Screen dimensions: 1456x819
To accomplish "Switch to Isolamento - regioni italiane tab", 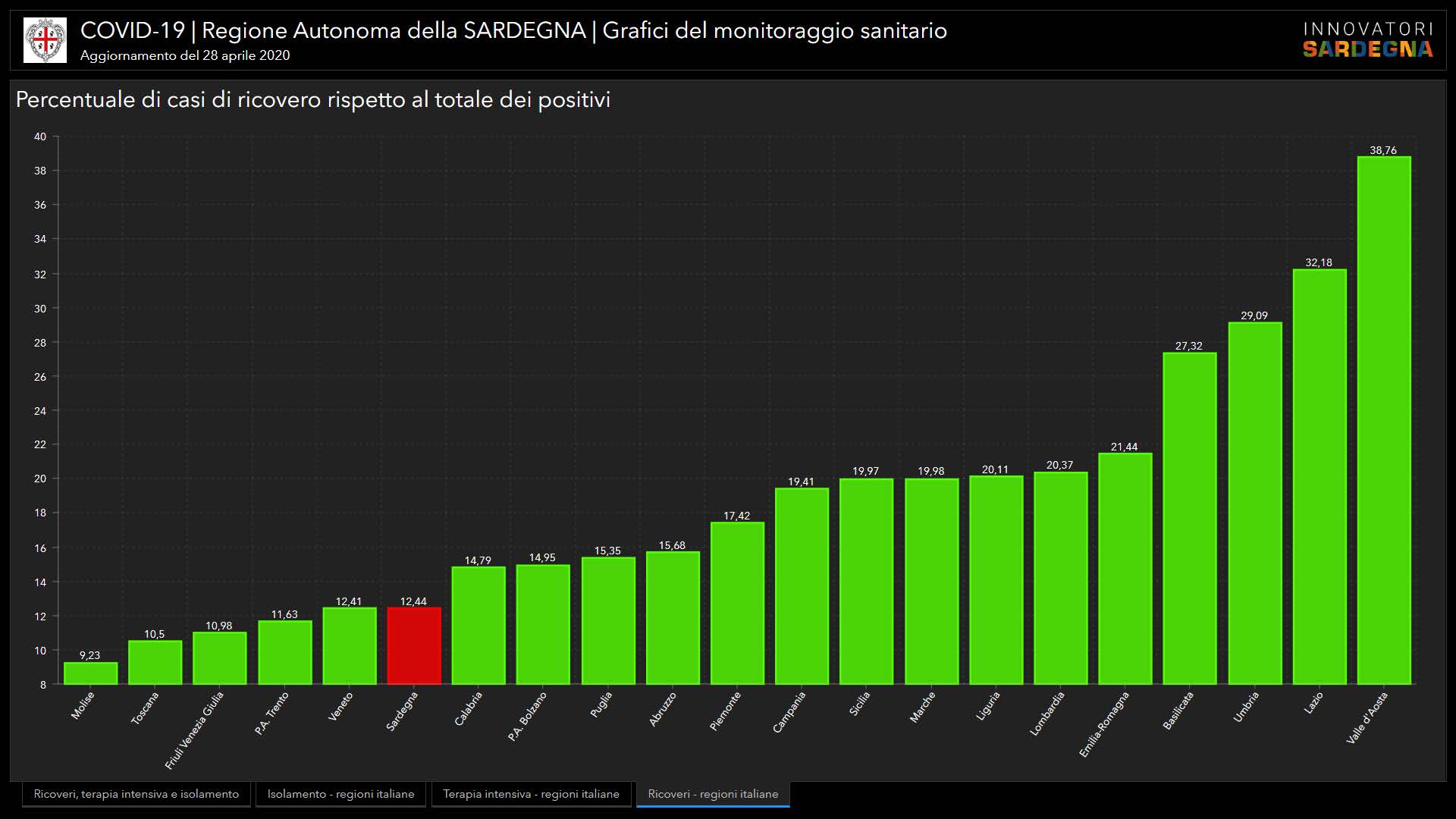I will click(340, 794).
